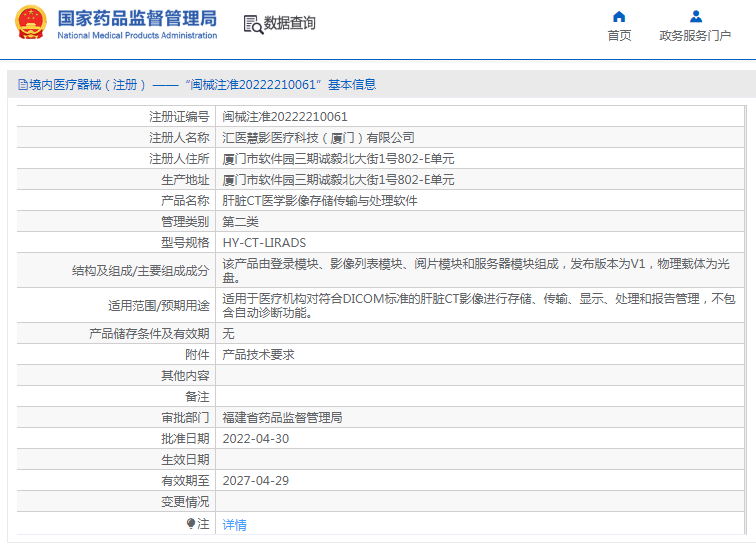This screenshot has width=756, height=544.
Task: Click the 型号规格 row label
Action: coord(185,243)
